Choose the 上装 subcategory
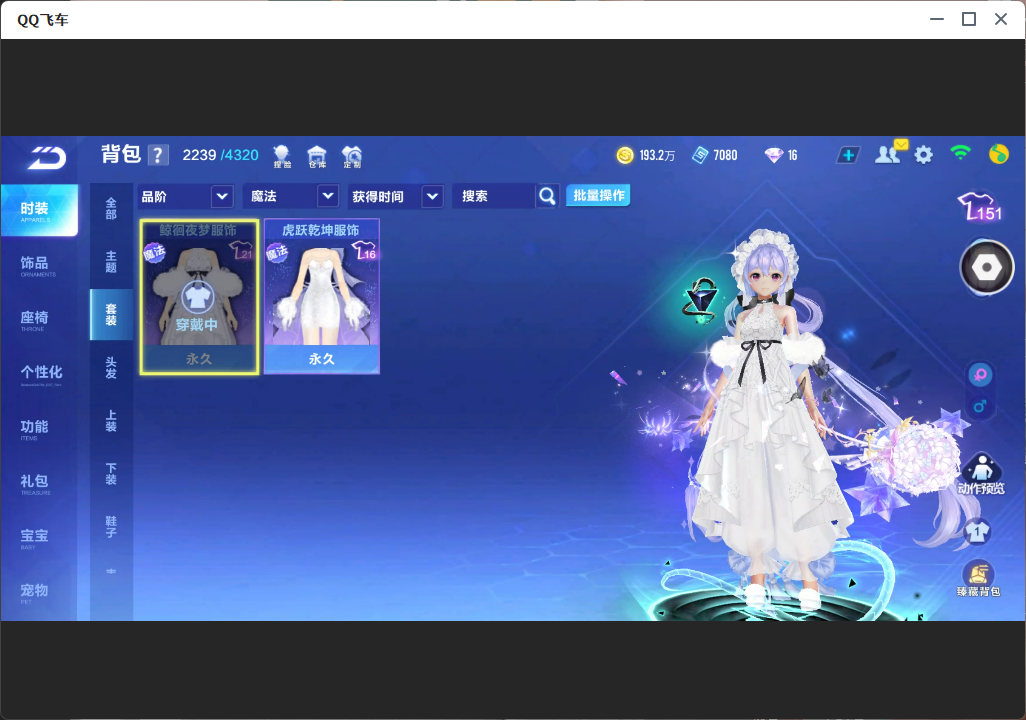This screenshot has width=1026, height=720. 111,421
